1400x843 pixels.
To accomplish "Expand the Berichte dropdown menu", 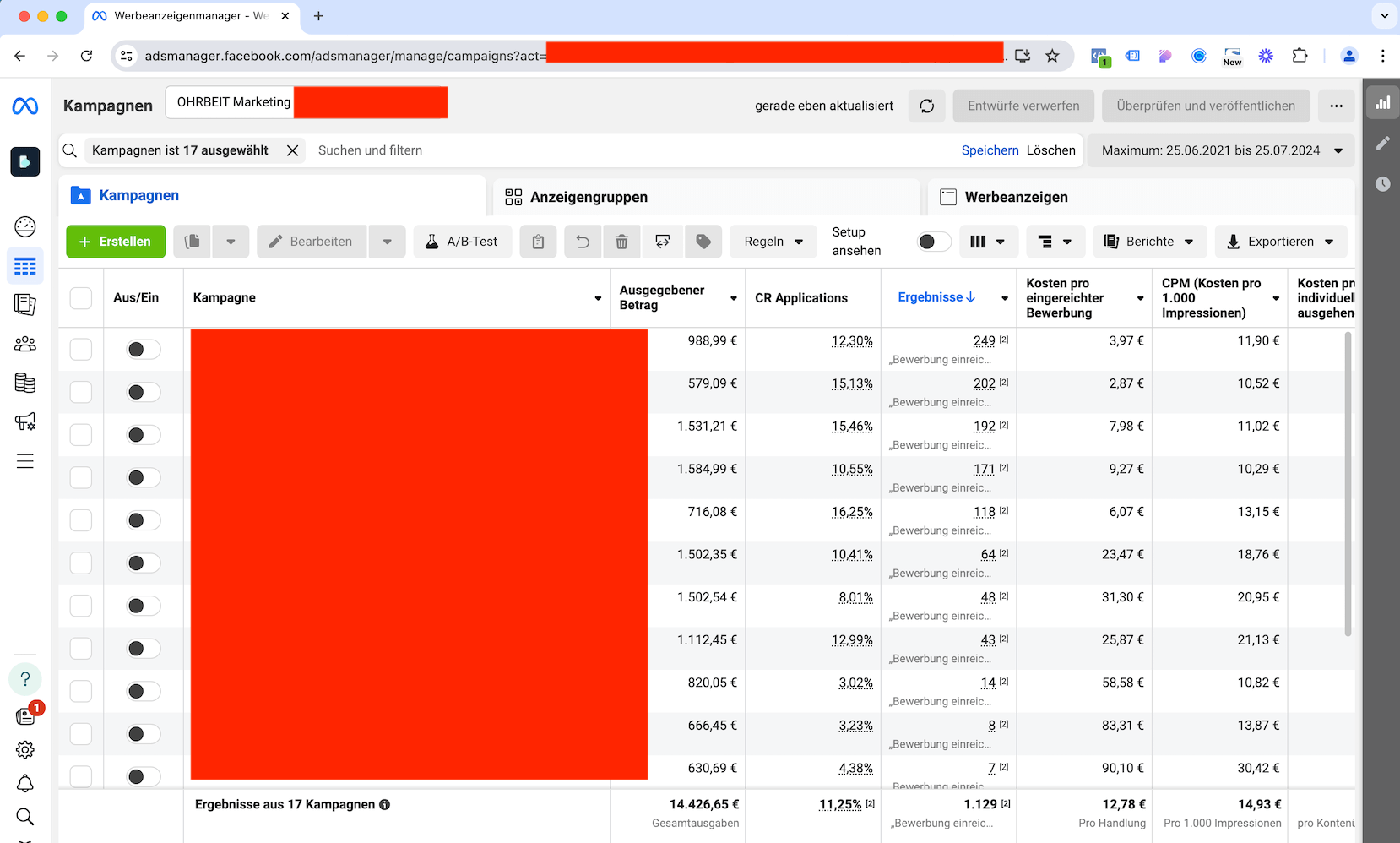I will (x=1148, y=242).
